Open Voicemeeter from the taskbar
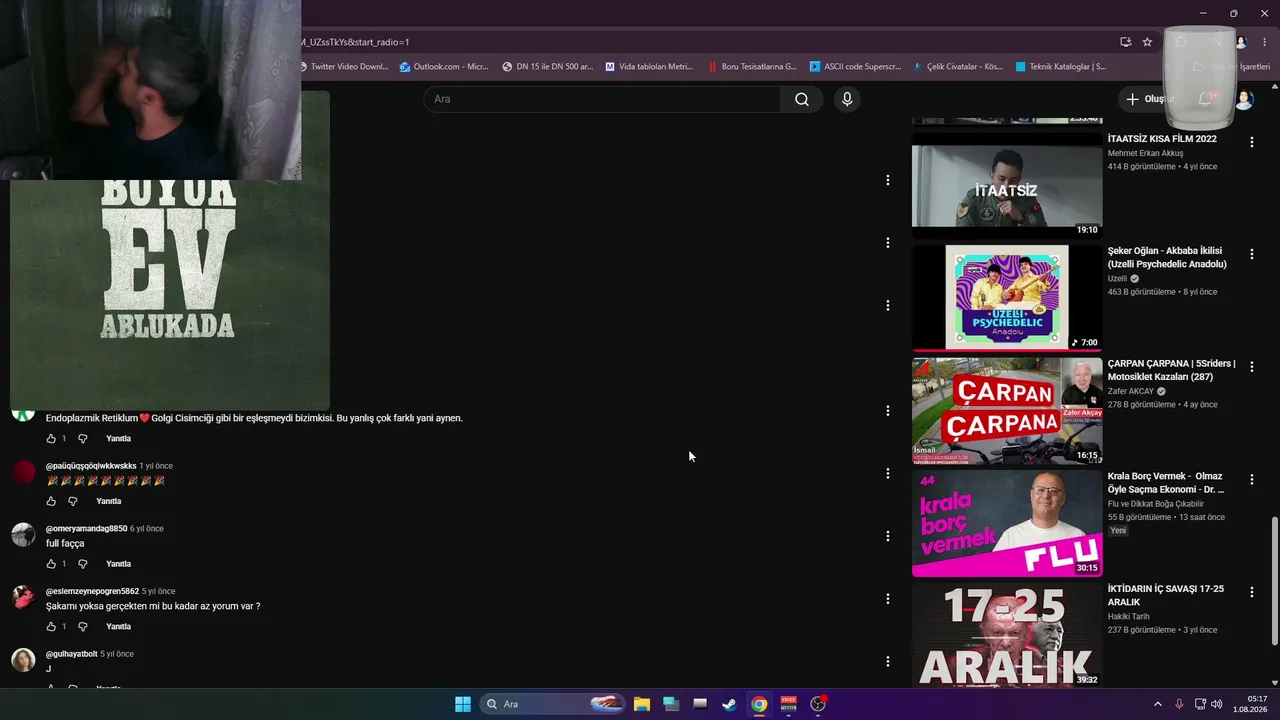 [788, 704]
